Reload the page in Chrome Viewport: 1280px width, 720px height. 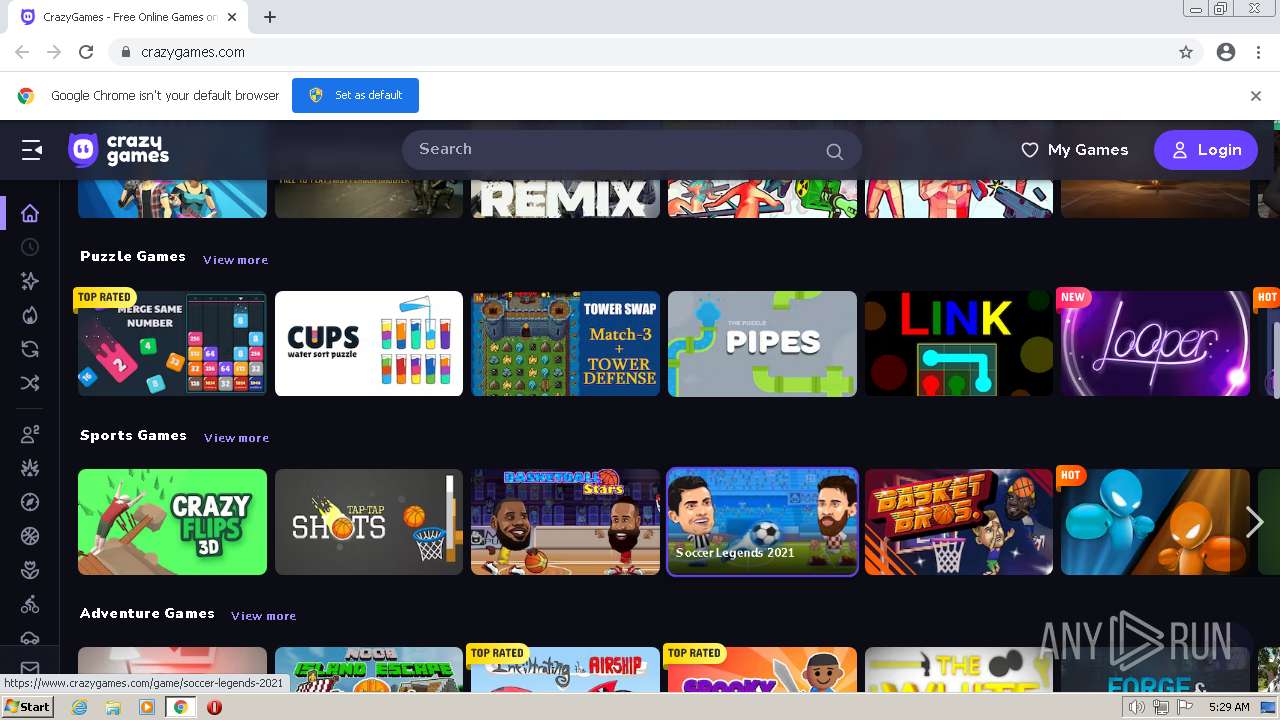click(x=86, y=52)
